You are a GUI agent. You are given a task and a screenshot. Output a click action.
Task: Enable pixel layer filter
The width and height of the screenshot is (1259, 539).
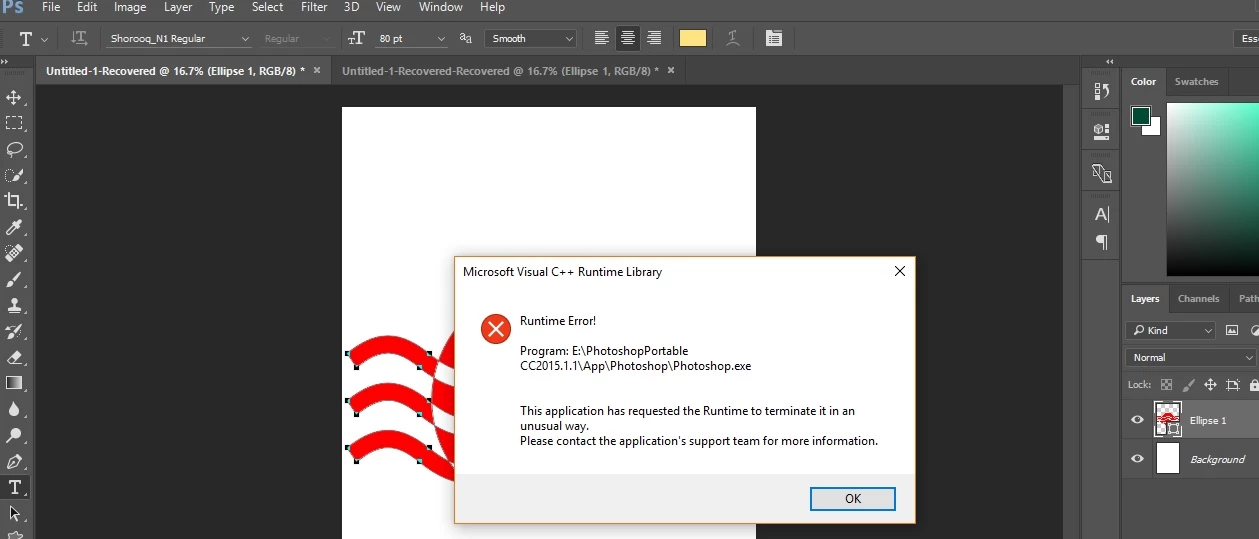[x=1232, y=330]
